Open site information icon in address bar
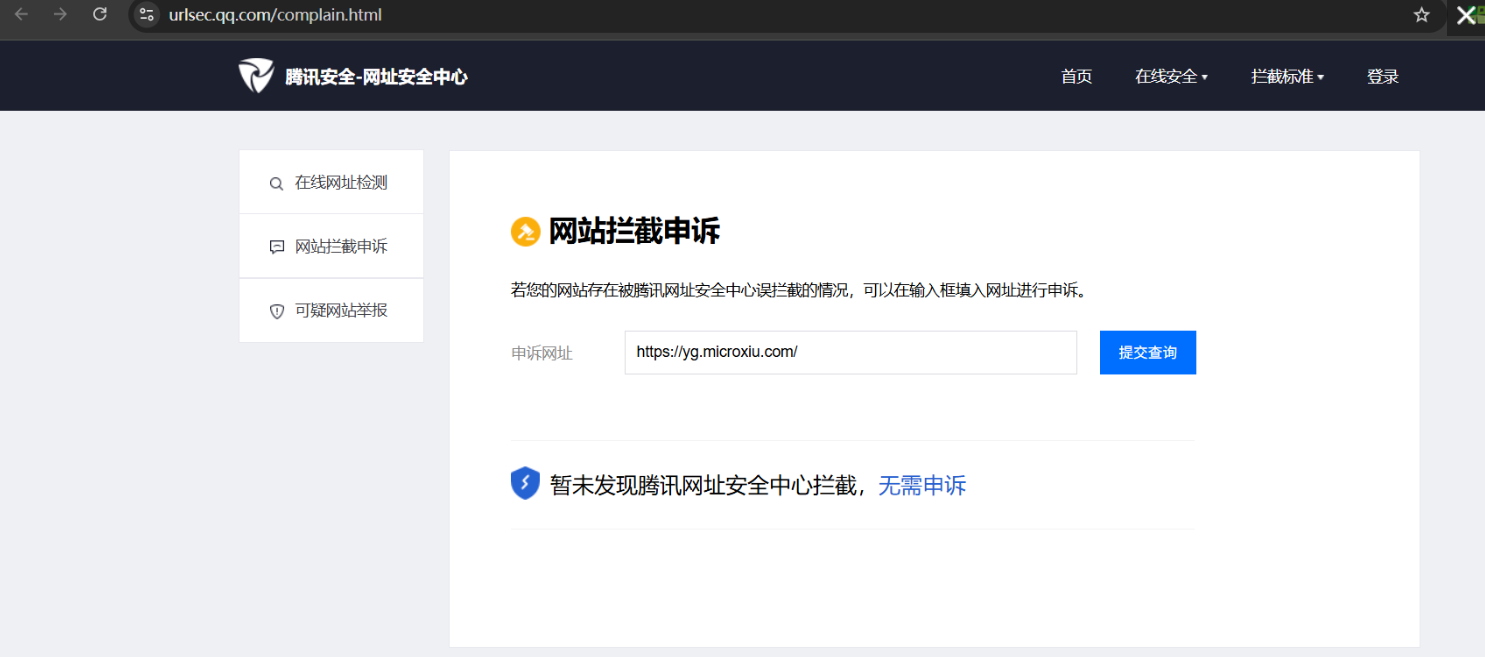 pos(147,15)
